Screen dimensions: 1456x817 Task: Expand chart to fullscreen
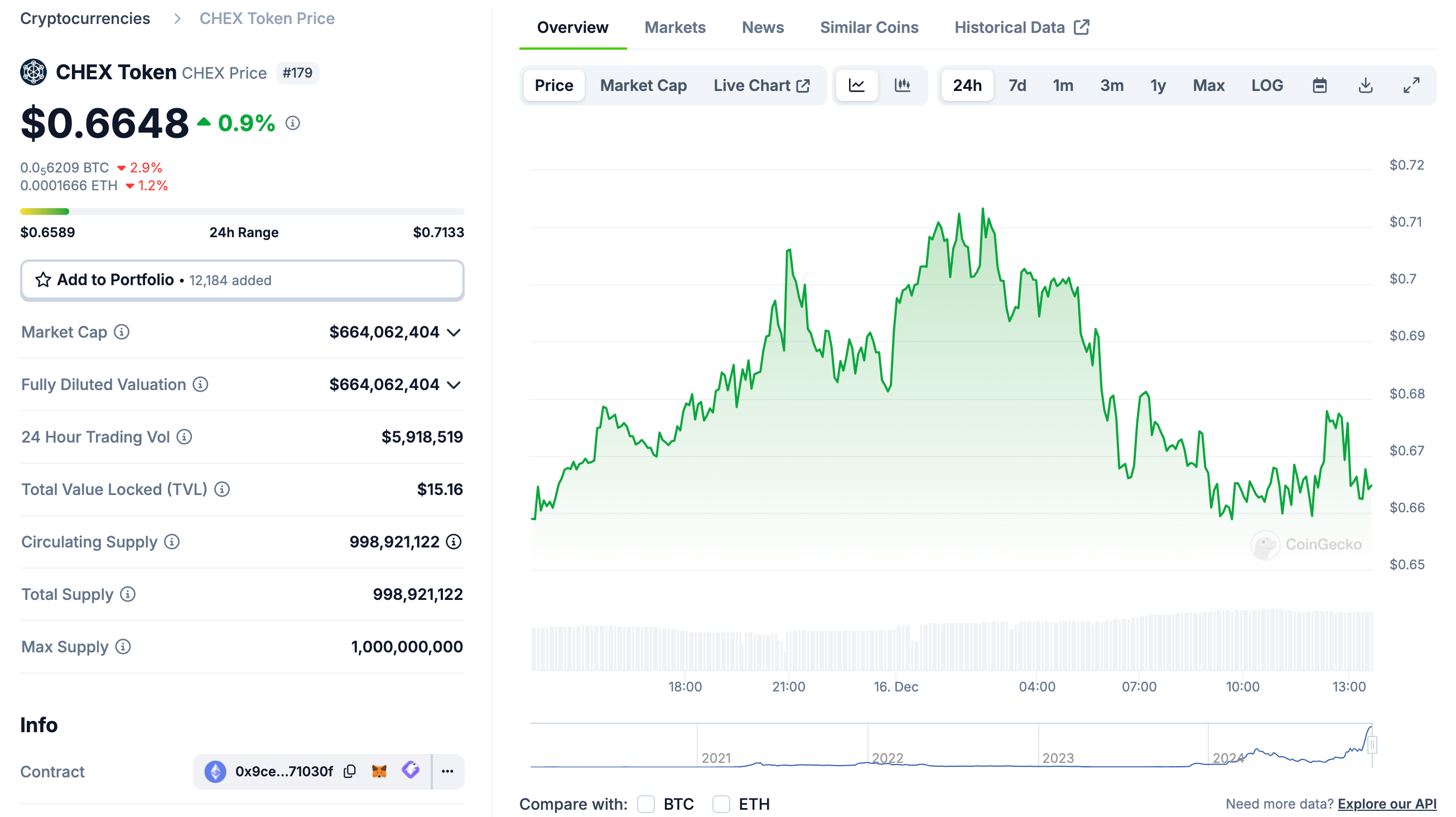(x=1411, y=85)
